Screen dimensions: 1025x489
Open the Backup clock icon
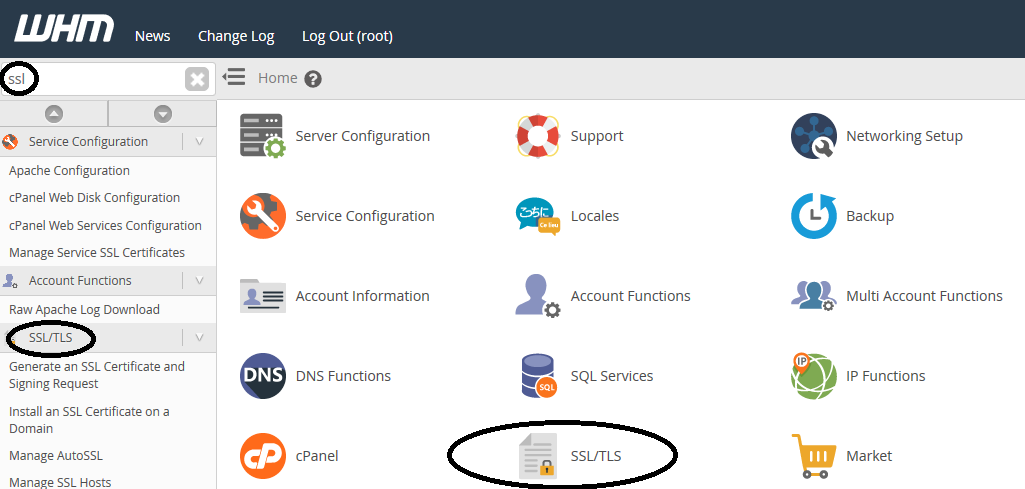coord(813,216)
